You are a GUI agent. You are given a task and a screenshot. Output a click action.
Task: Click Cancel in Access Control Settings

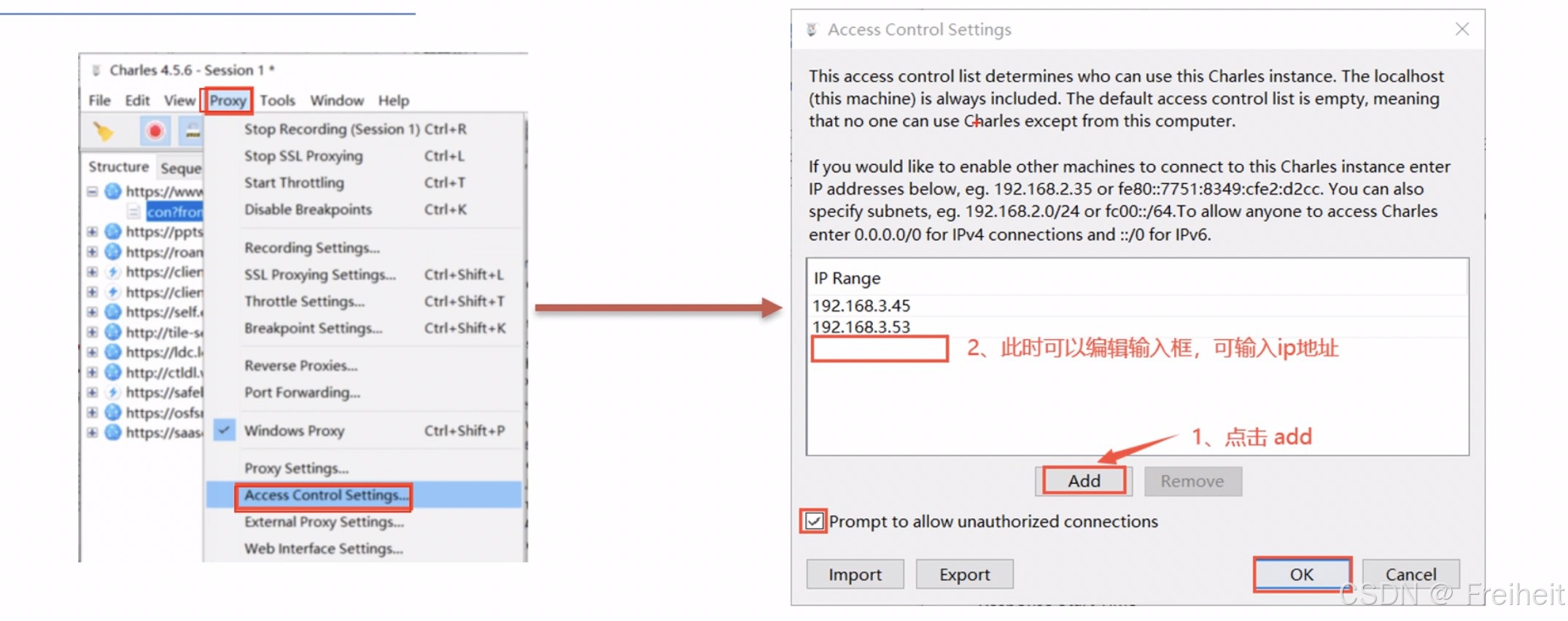click(x=1411, y=574)
